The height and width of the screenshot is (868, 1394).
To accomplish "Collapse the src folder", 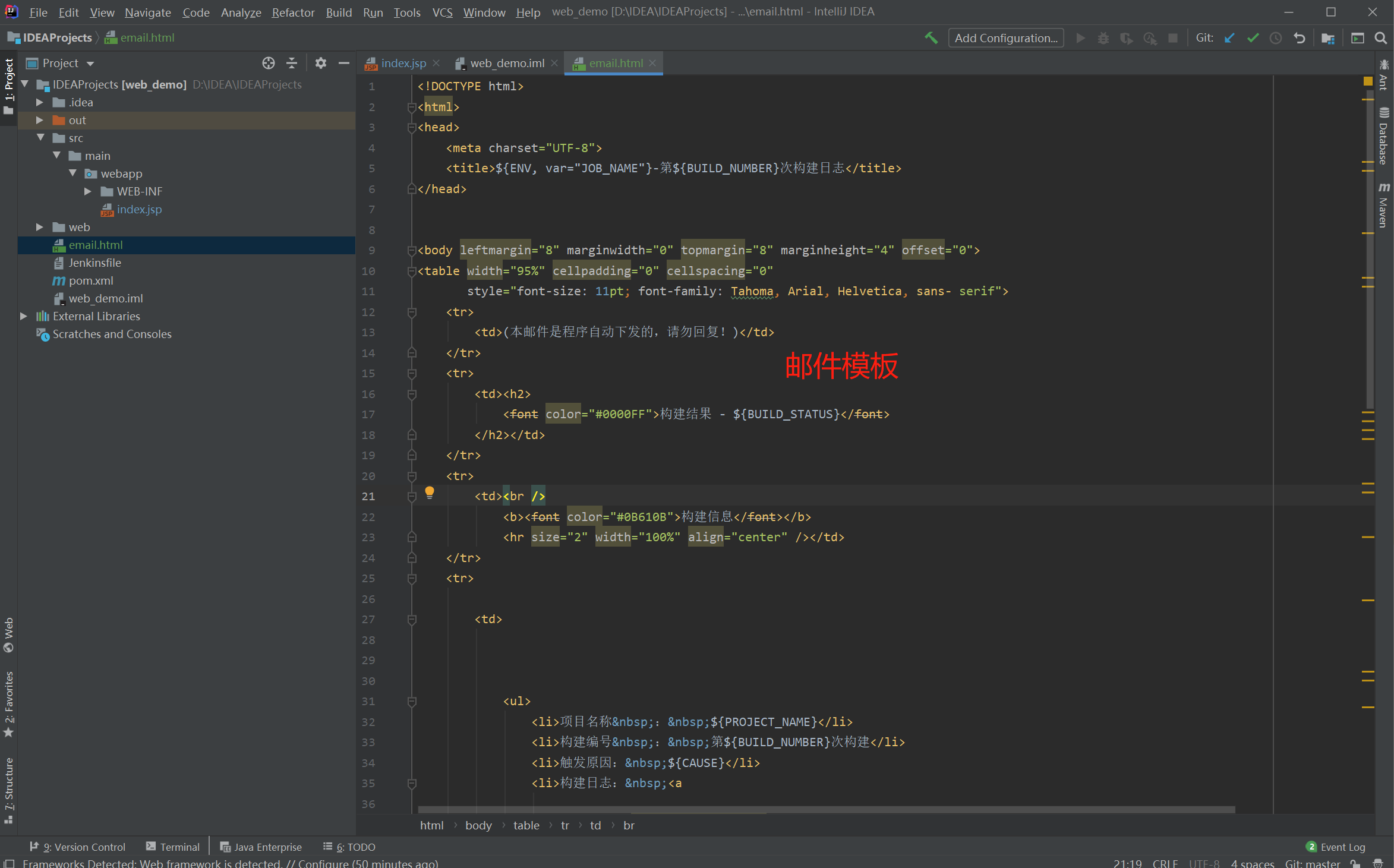I will pyautogui.click(x=40, y=138).
